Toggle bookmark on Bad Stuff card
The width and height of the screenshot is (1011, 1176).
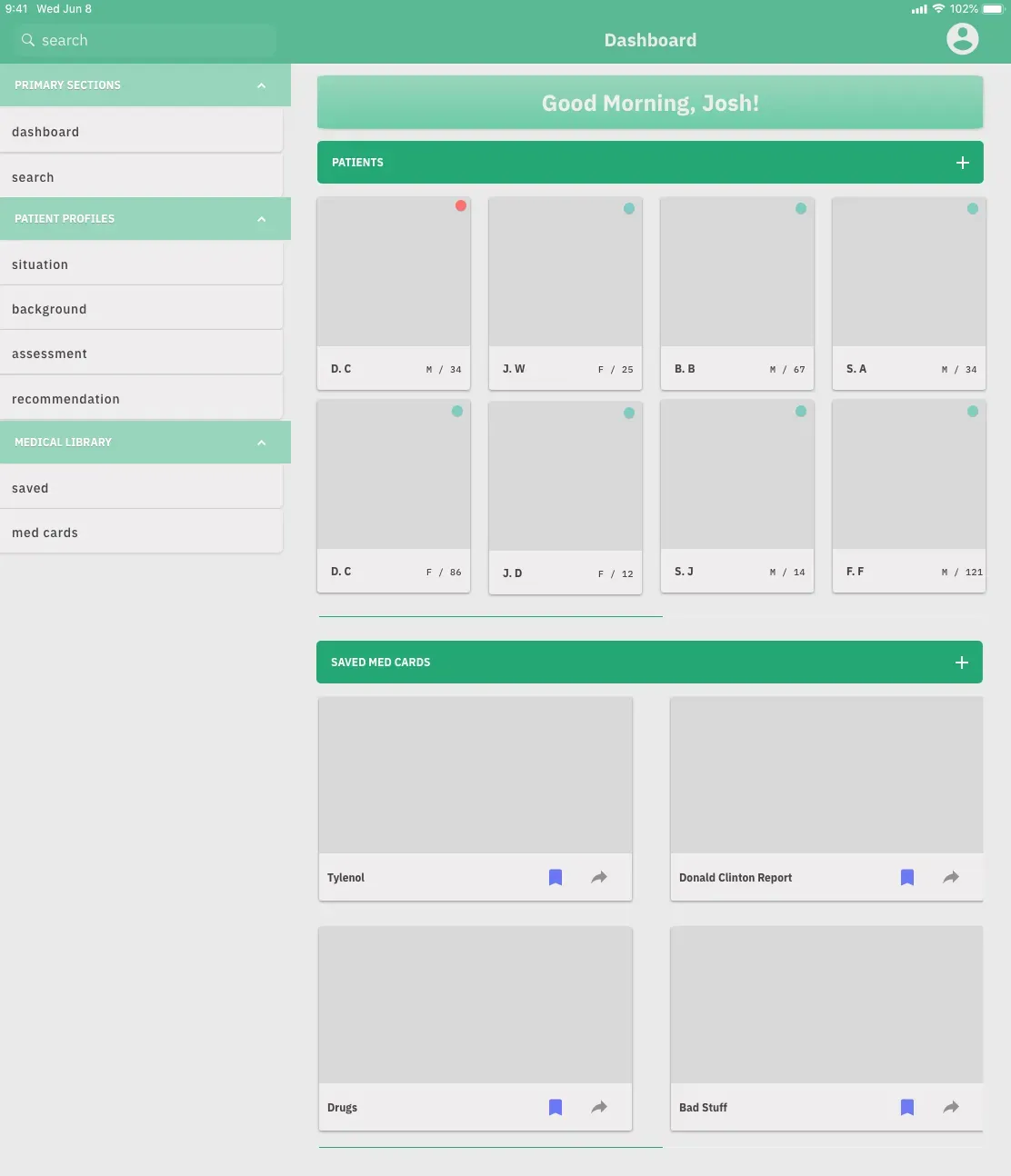[907, 1107]
